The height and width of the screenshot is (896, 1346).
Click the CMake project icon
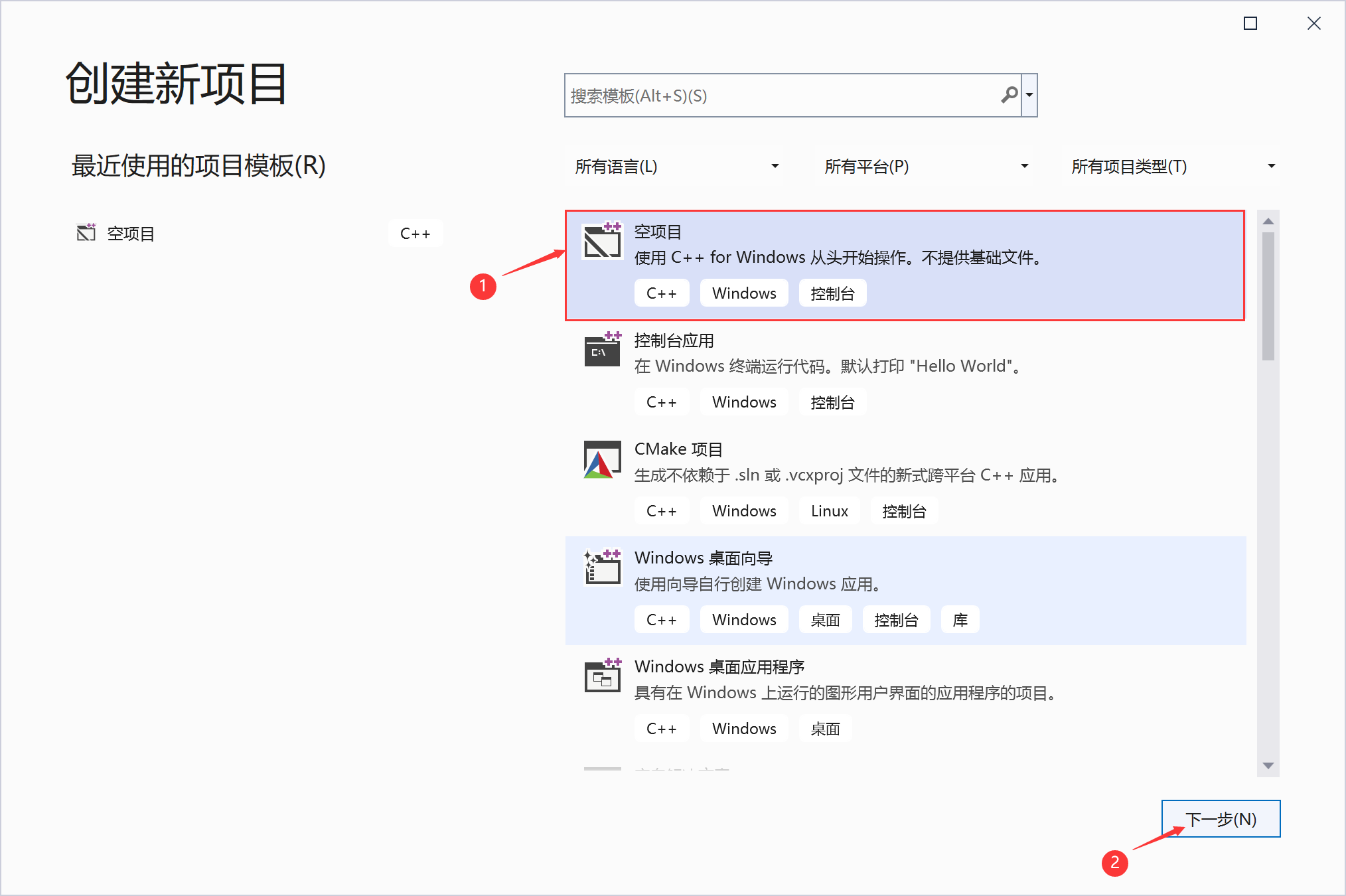(x=602, y=459)
